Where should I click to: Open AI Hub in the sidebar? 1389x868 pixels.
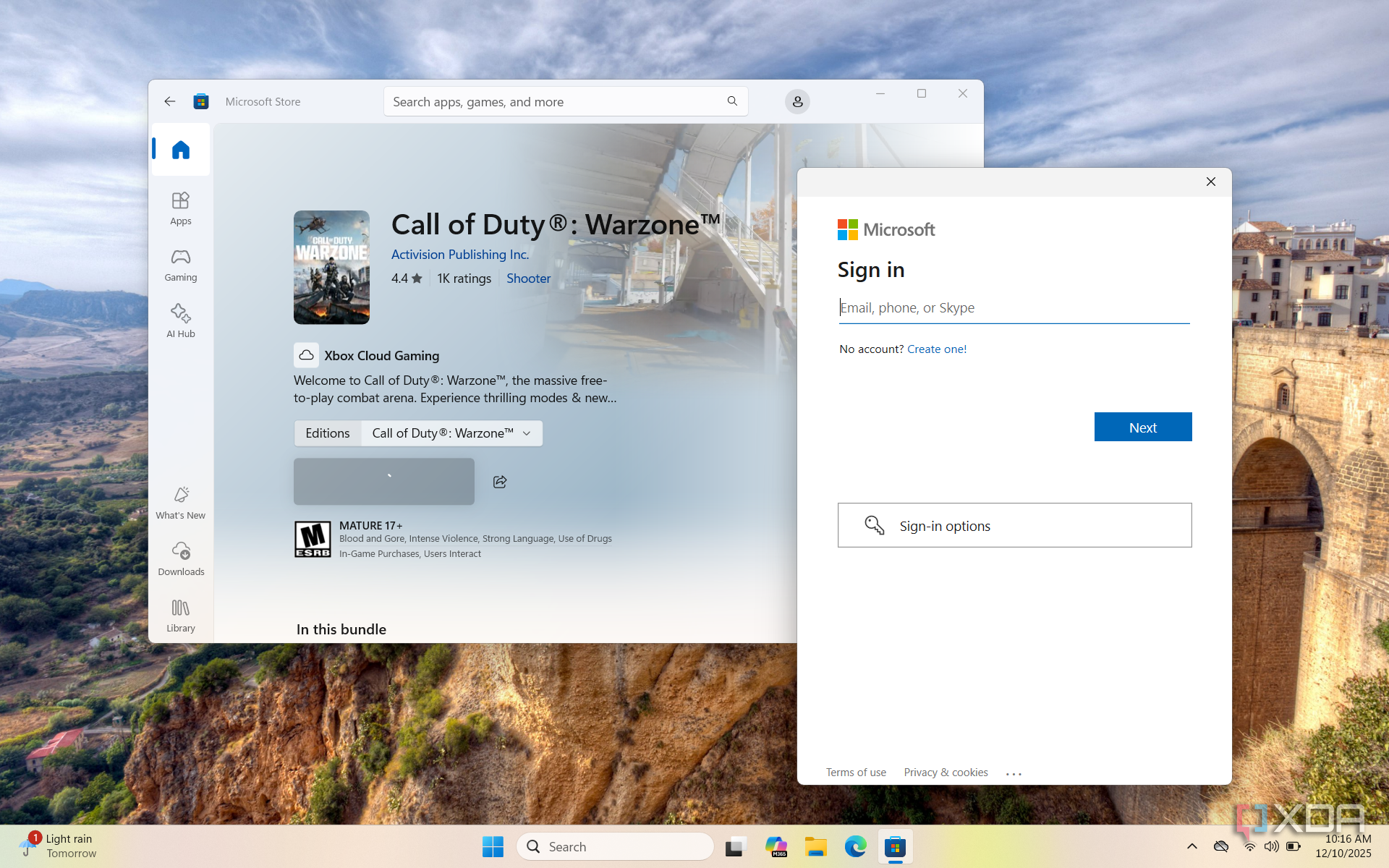[181, 321]
